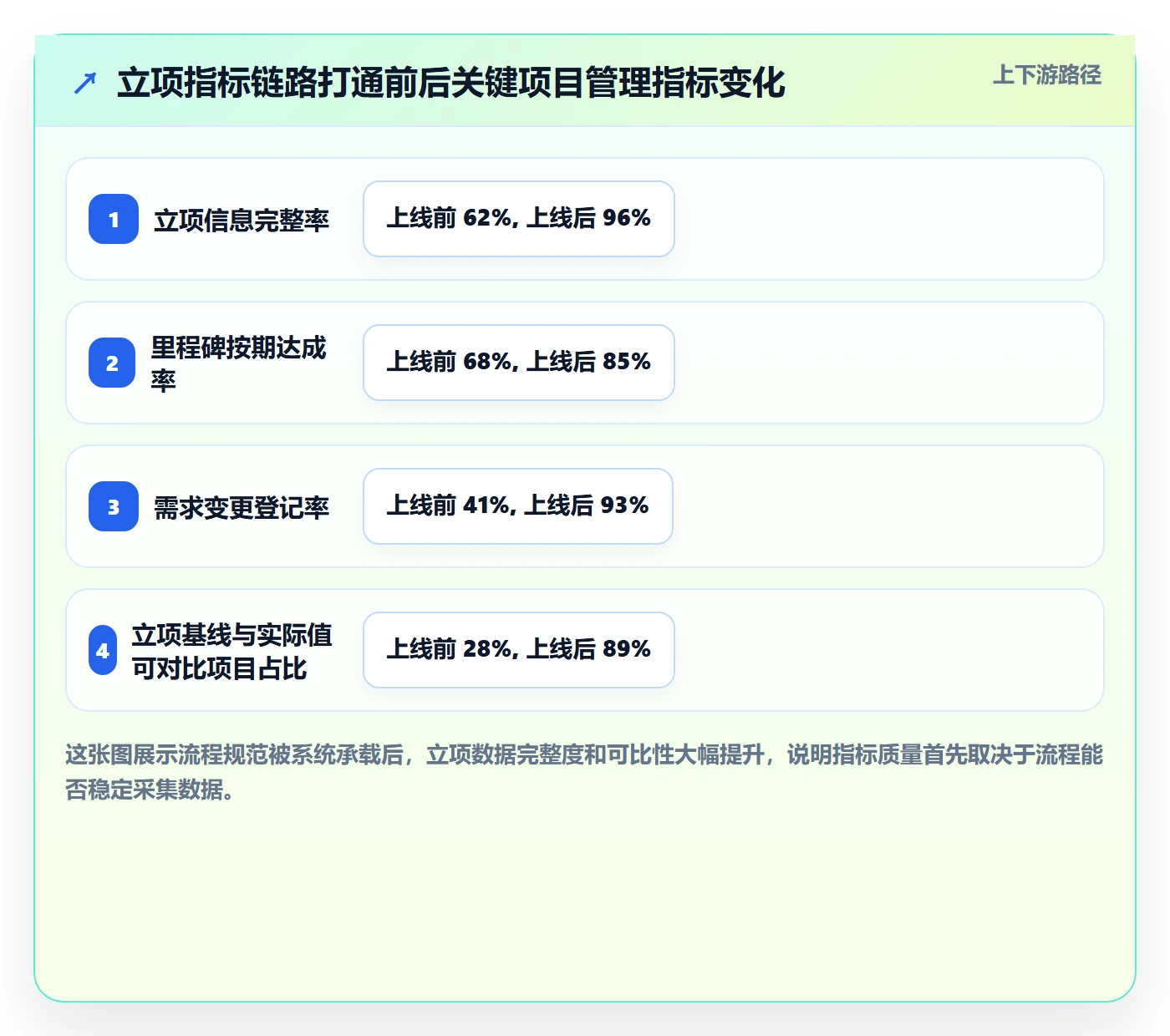Click the value box 上线前 62%, 上线后 96%
The height and width of the screenshot is (1036, 1170).
(519, 219)
